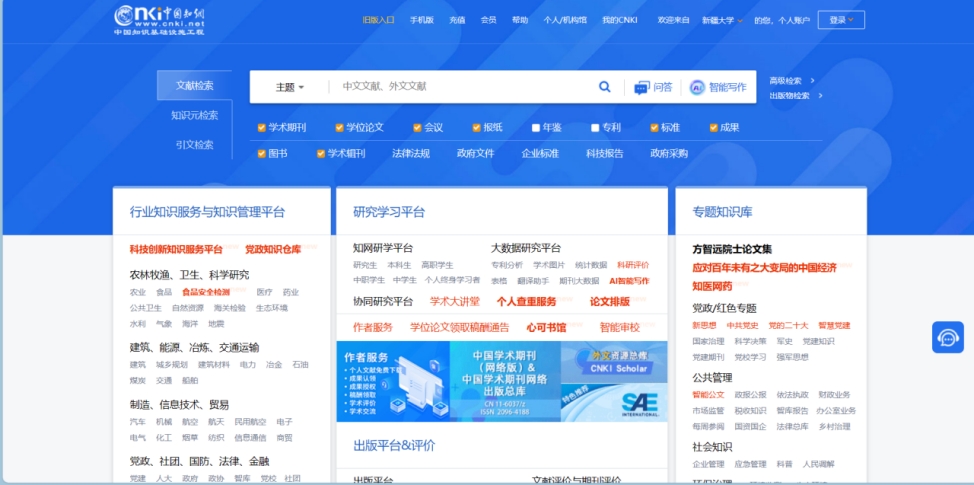Open 知医网药 link
974x485 pixels.
tap(712, 286)
